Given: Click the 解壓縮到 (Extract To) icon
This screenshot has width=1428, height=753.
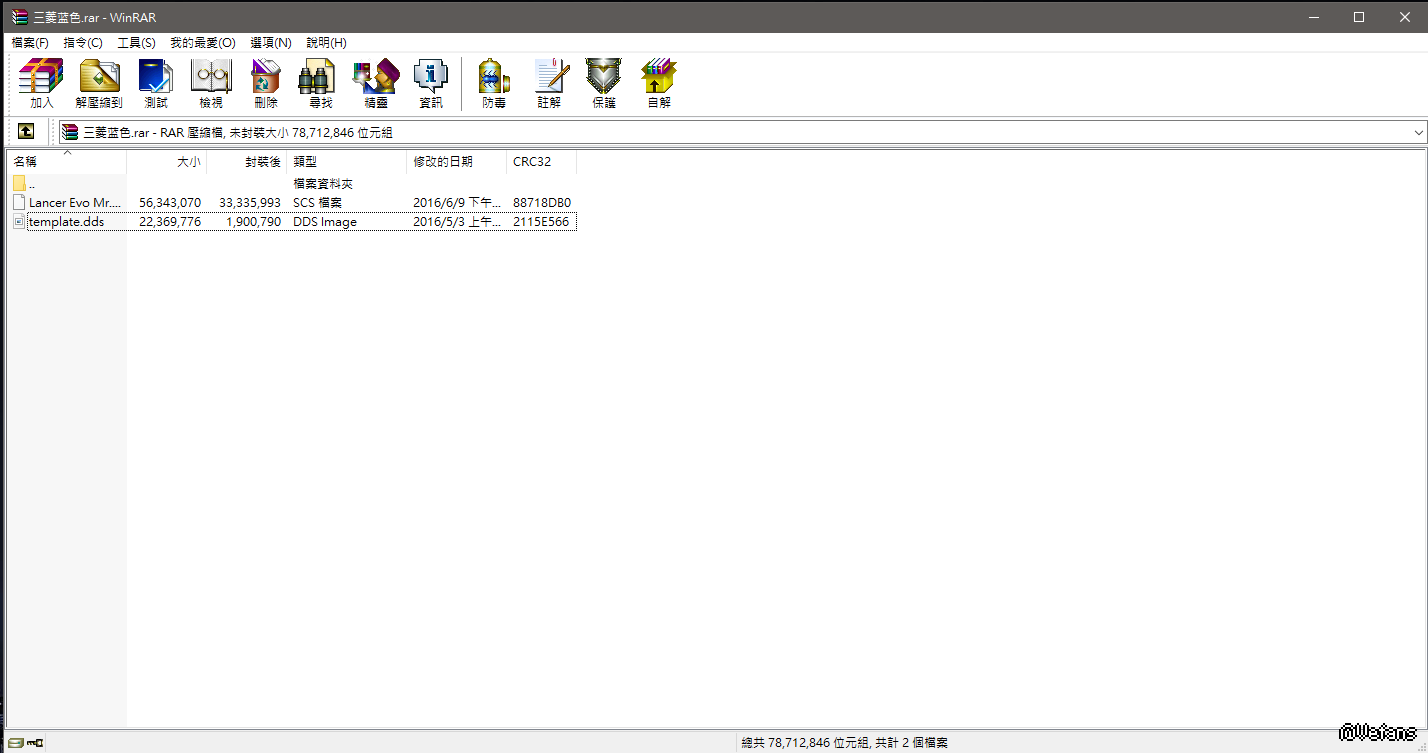Looking at the screenshot, I should coord(99,83).
